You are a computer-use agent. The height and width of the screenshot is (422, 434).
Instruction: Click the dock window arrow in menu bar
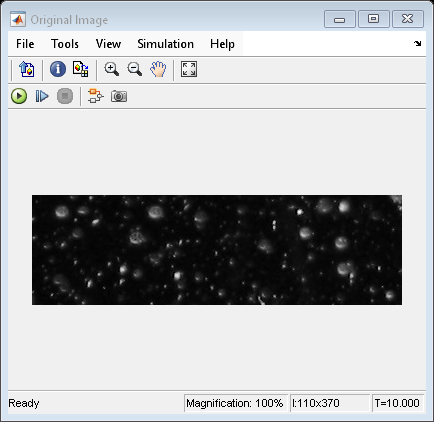tap(417, 43)
